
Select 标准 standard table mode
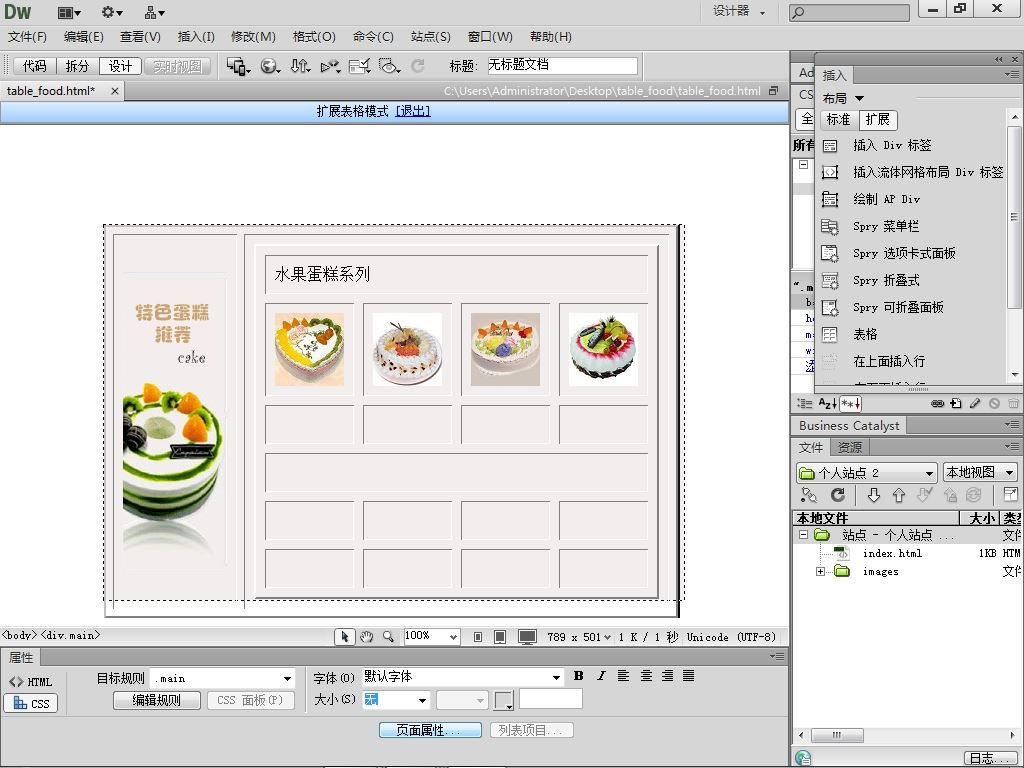[x=839, y=120]
